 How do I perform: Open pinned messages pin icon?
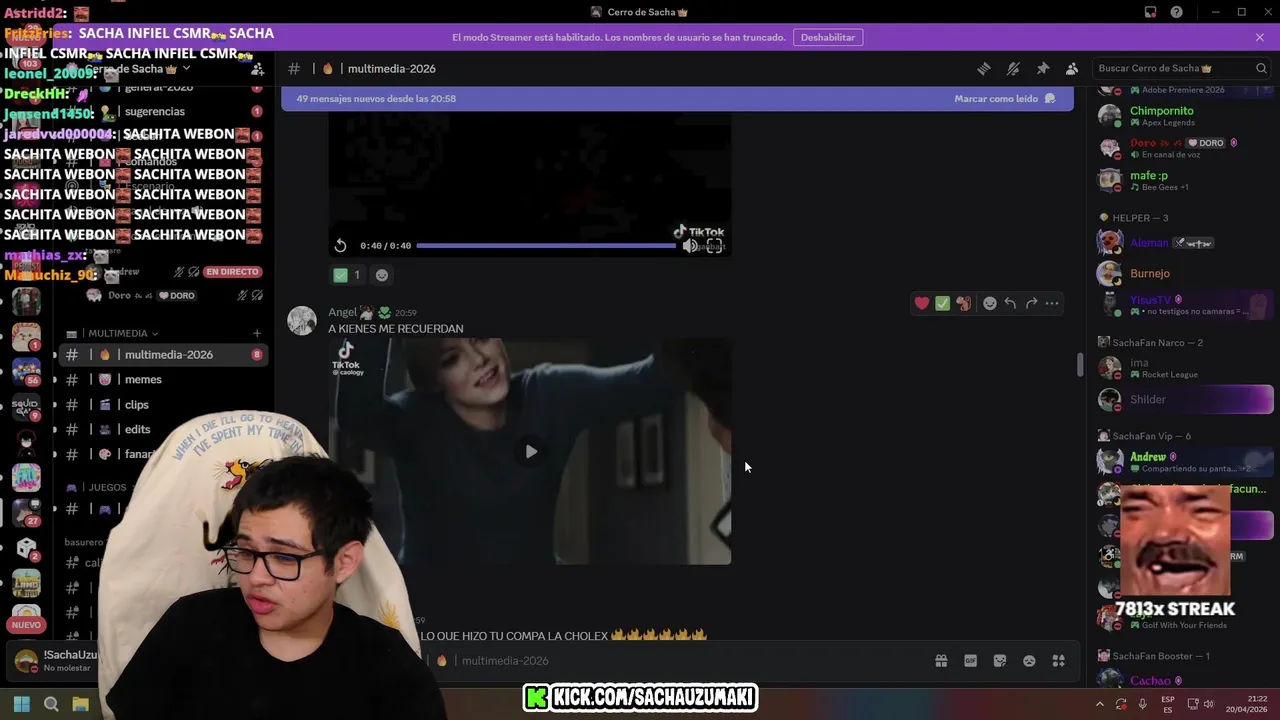[1043, 69]
